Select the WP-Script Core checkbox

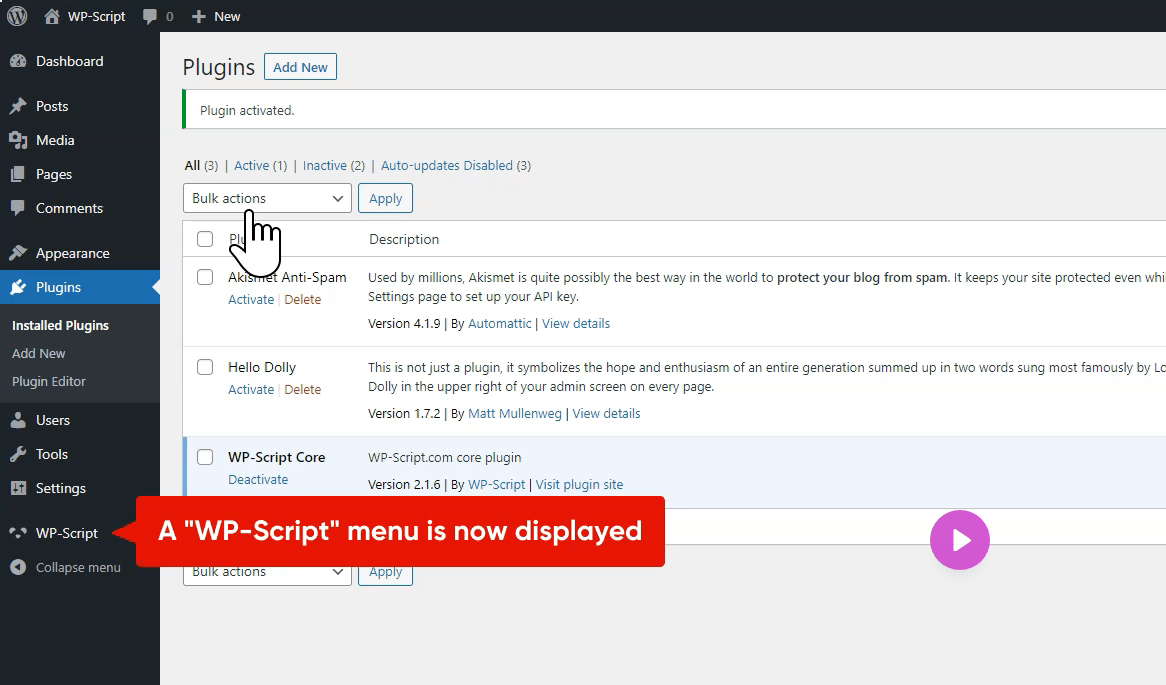pyautogui.click(x=205, y=457)
